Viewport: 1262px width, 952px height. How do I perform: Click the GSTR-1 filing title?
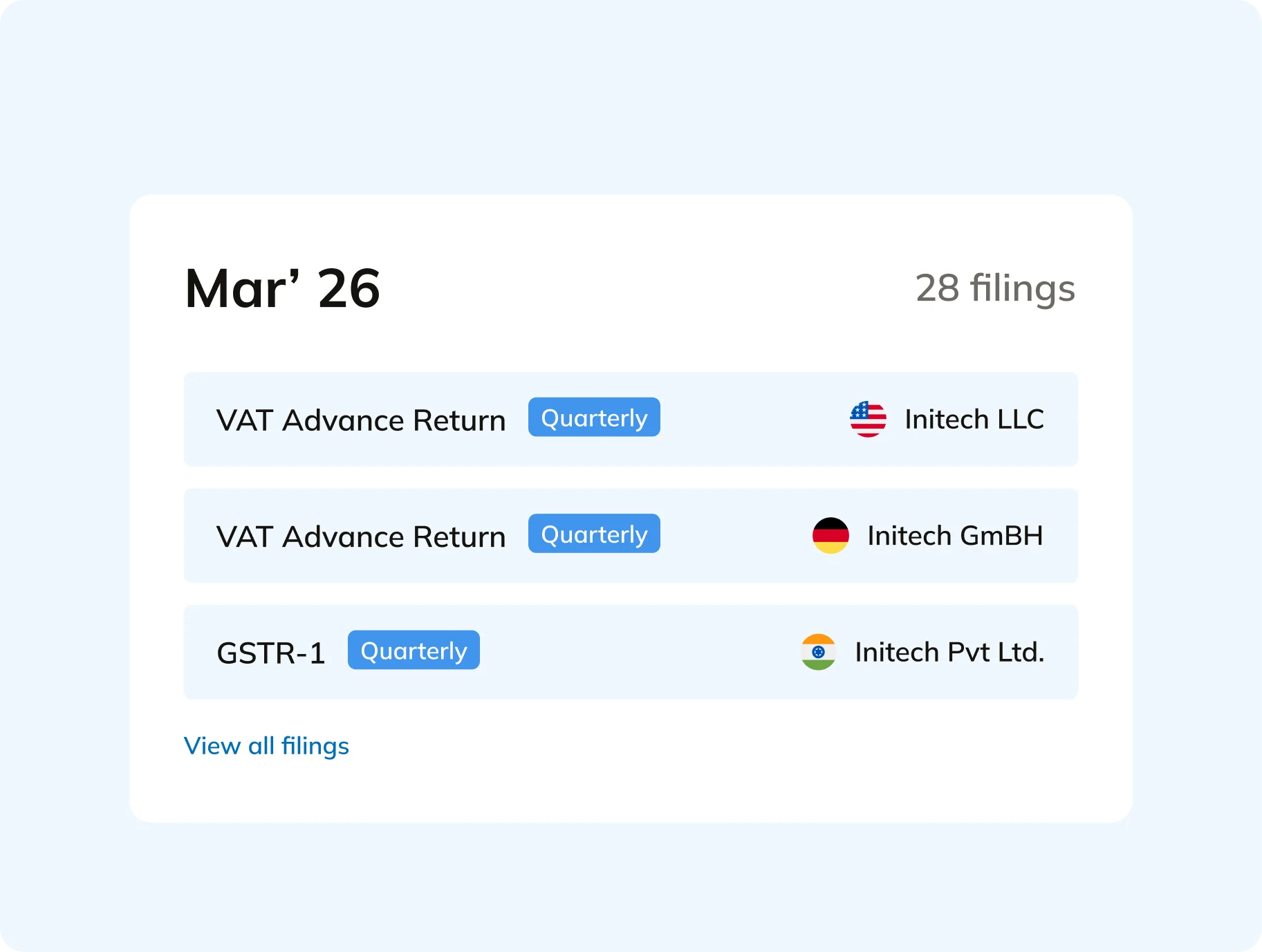(x=271, y=651)
